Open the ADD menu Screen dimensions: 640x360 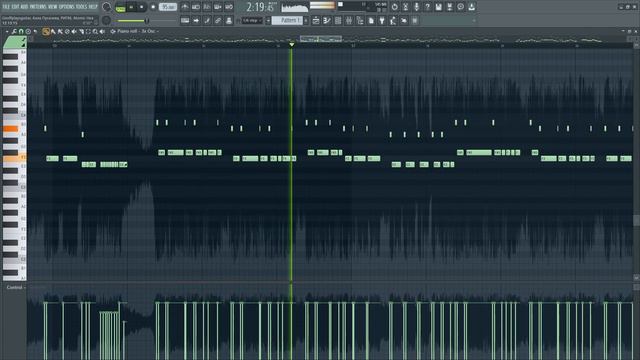pos(24,7)
